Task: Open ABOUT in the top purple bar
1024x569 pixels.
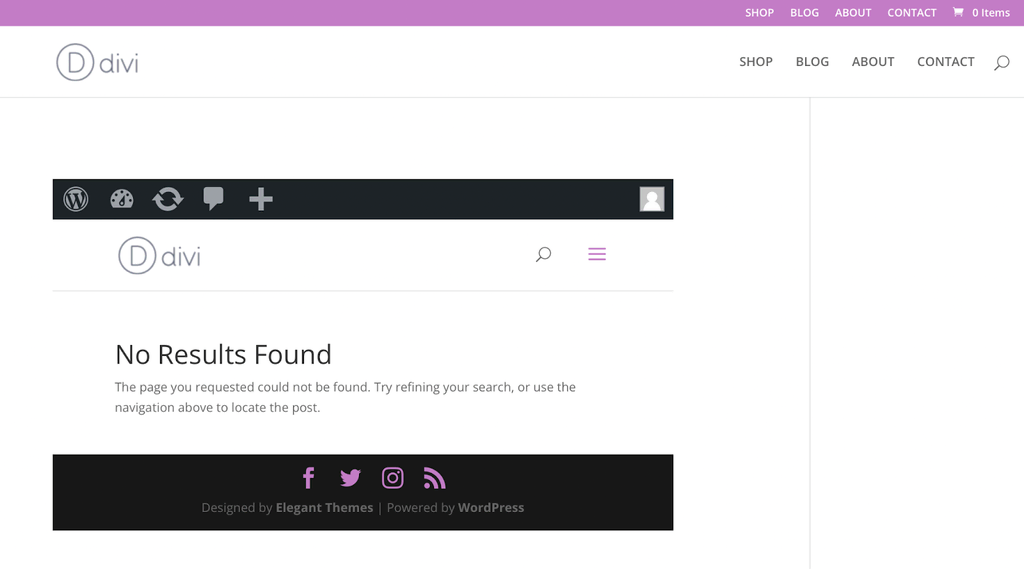Action: point(853,13)
